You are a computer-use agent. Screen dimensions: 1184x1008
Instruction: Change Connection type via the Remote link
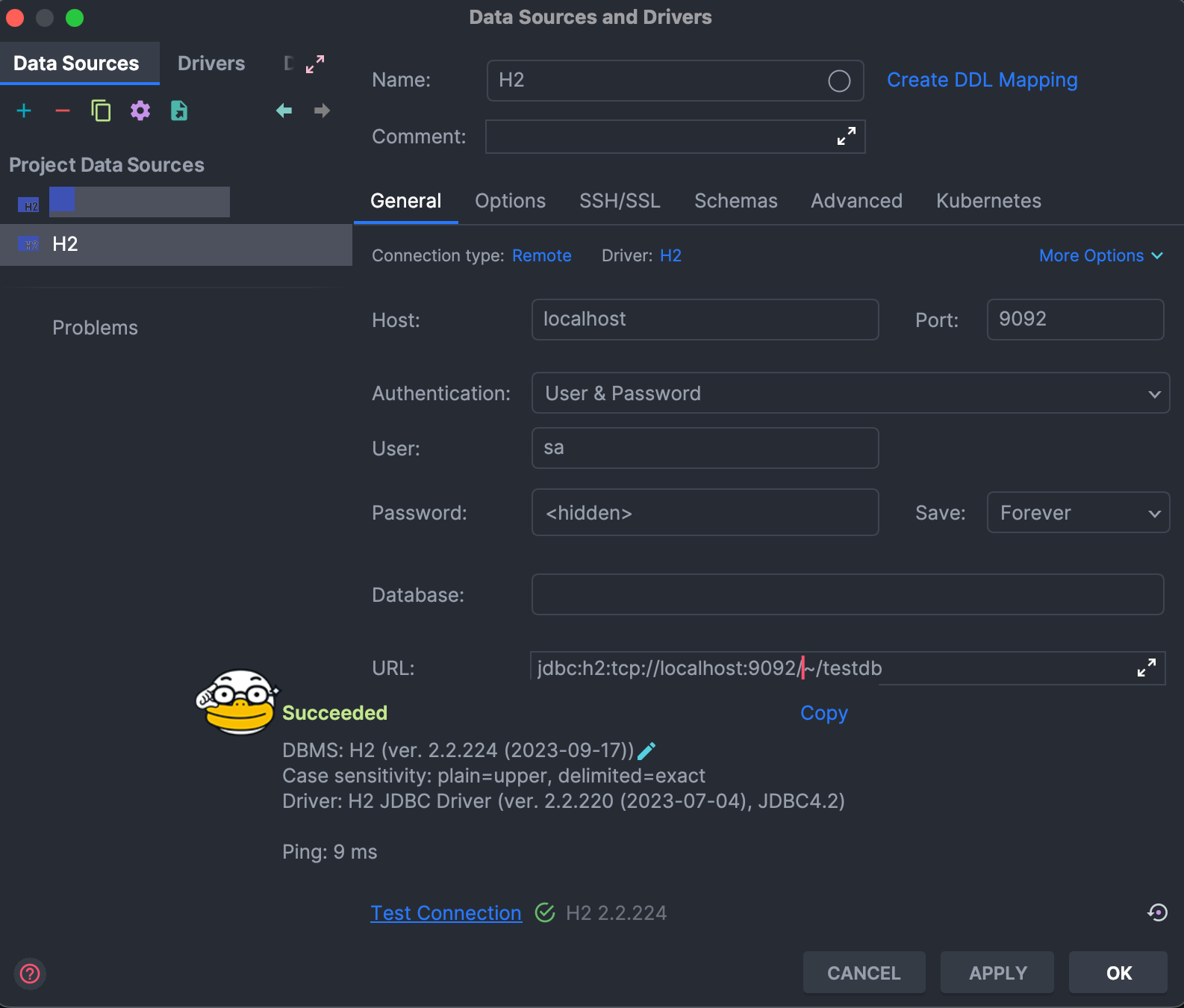pos(542,255)
